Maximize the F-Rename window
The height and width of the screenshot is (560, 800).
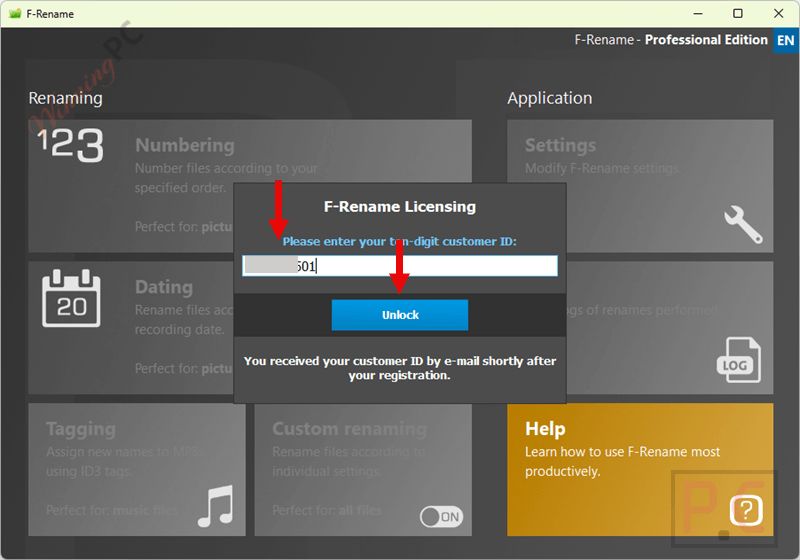[738, 14]
